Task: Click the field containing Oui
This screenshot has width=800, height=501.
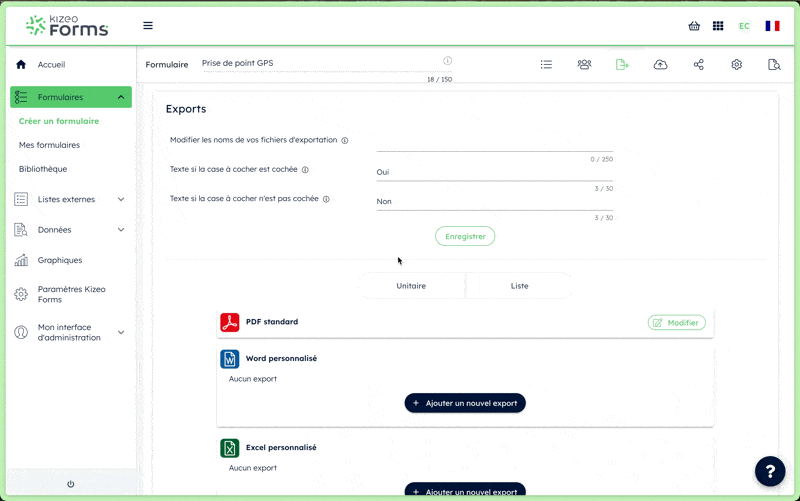Action: (x=494, y=172)
